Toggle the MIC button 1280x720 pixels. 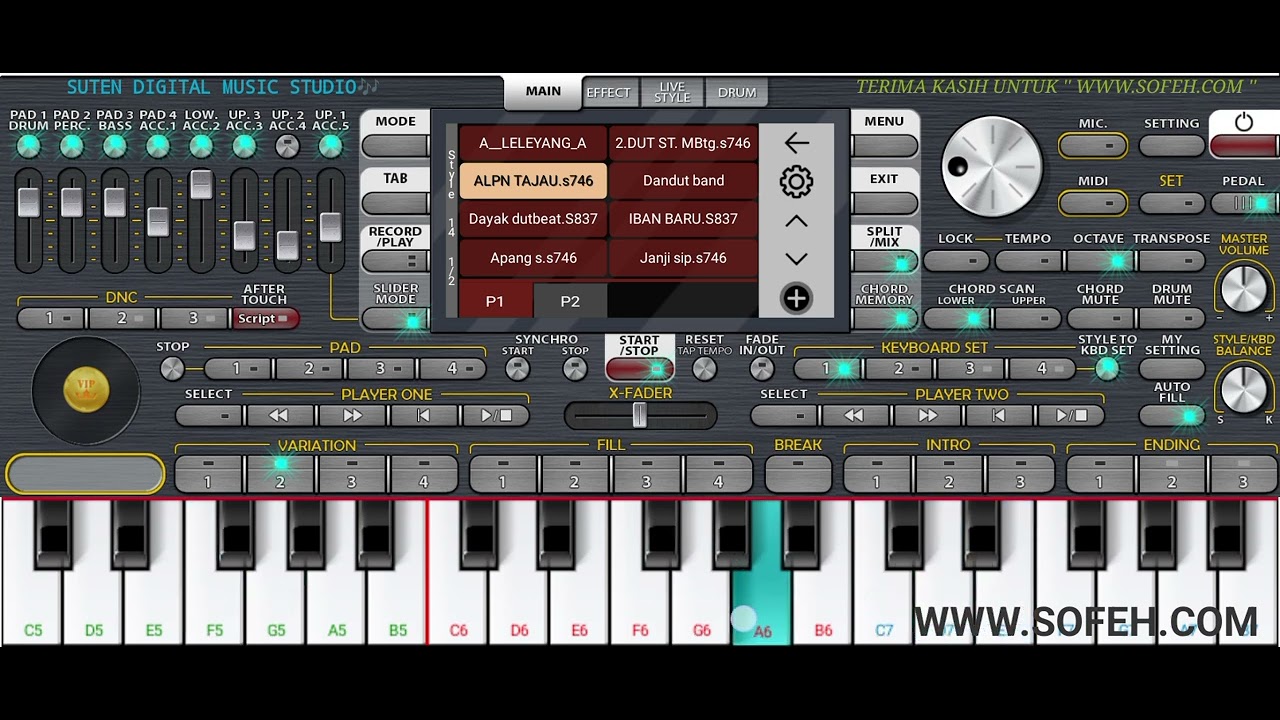[x=1093, y=146]
